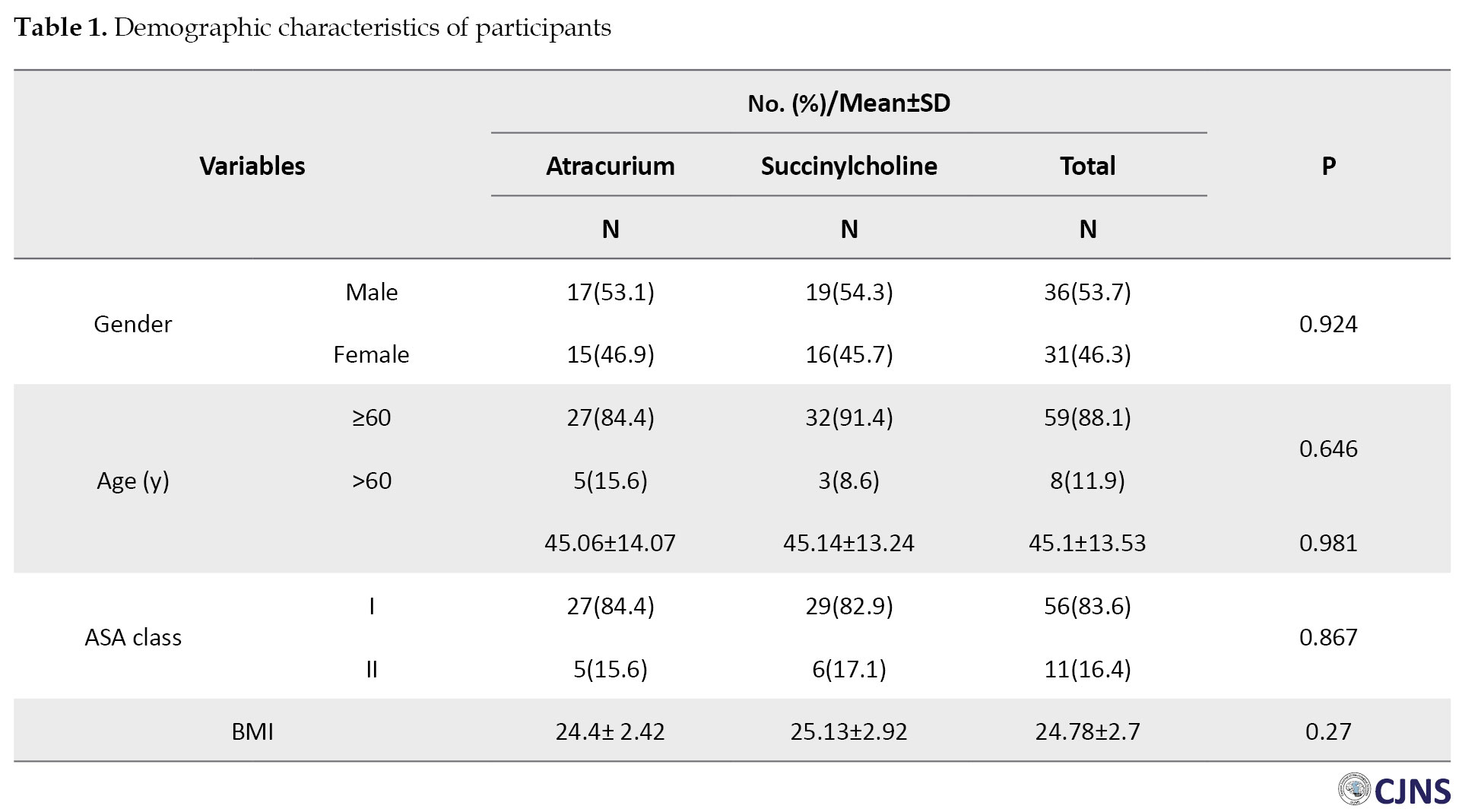Click the BMI P value 0.27
This screenshot has width=1462, height=812.
click(1328, 731)
